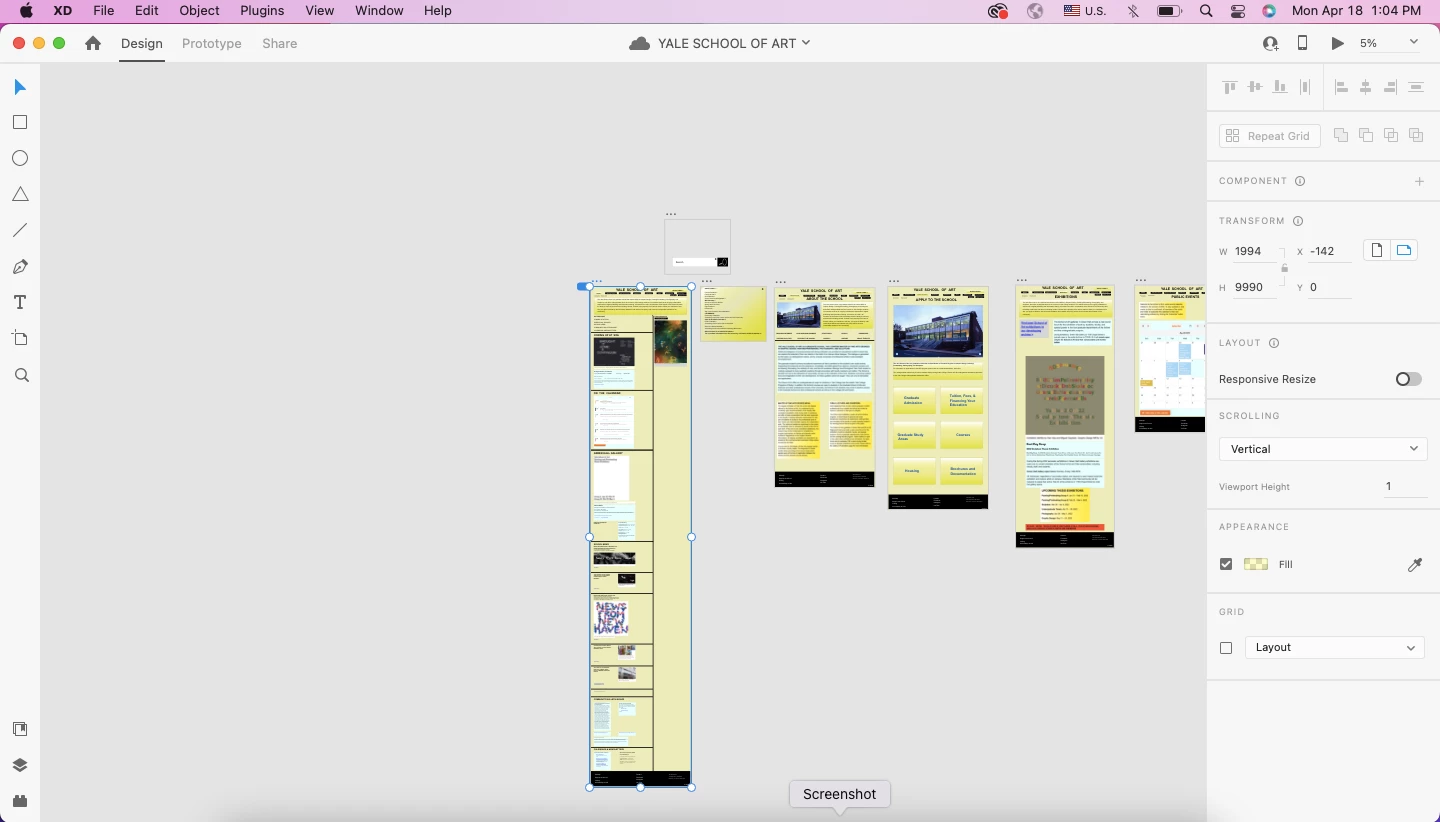Open the Edit menu

coord(147,11)
